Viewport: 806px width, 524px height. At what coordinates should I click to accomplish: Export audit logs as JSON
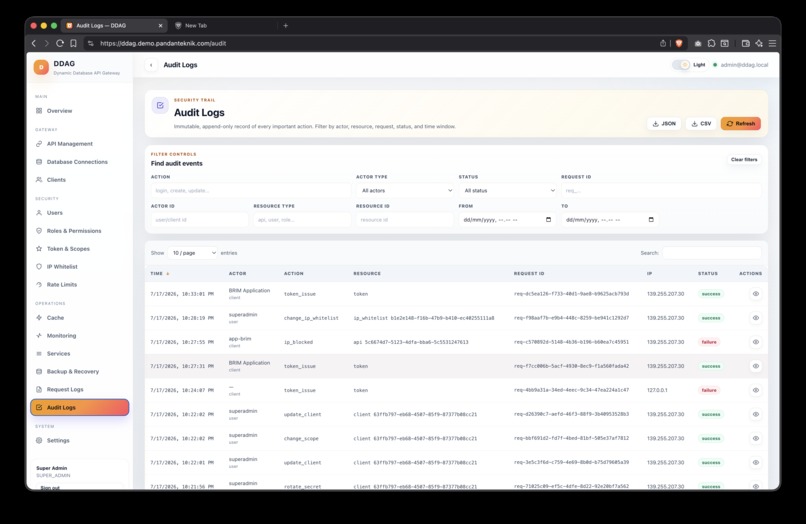[x=664, y=123]
